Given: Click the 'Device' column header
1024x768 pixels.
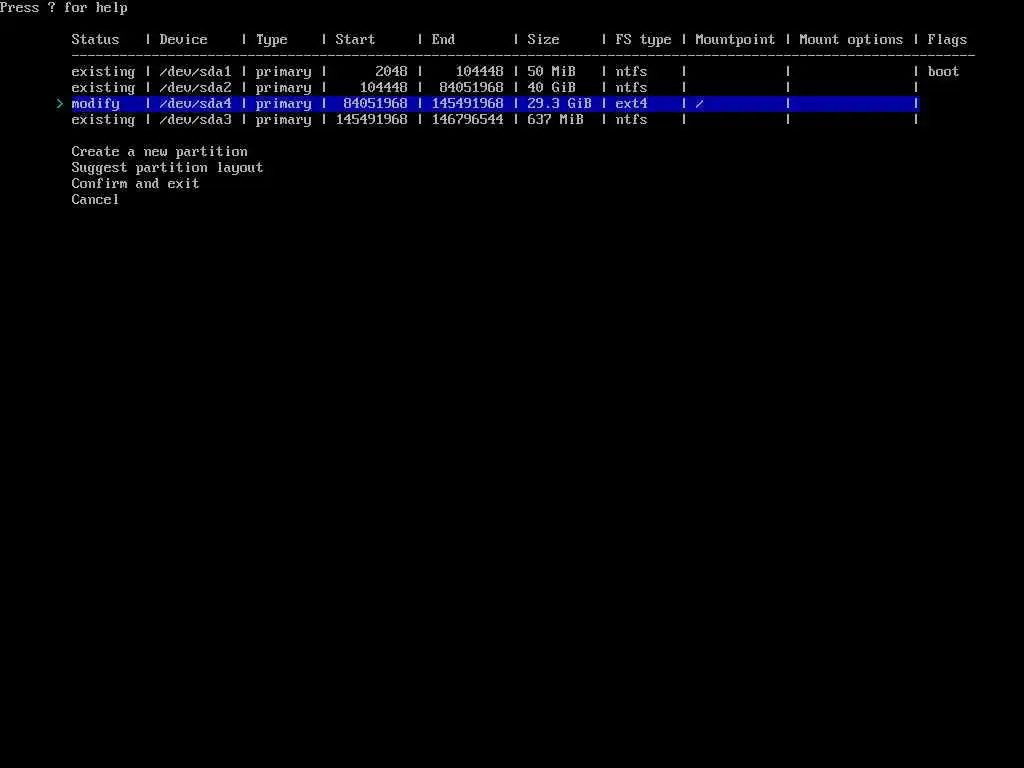Looking at the screenshot, I should click(x=184, y=40).
